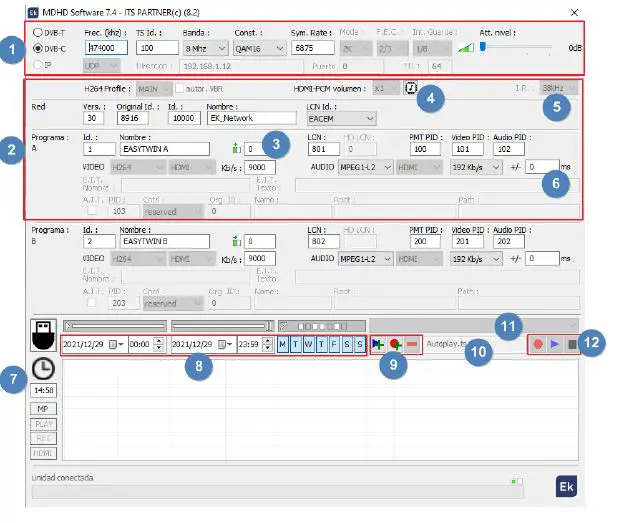Click the USB drive icon
This screenshot has width=619, height=523.
[x=43, y=335]
